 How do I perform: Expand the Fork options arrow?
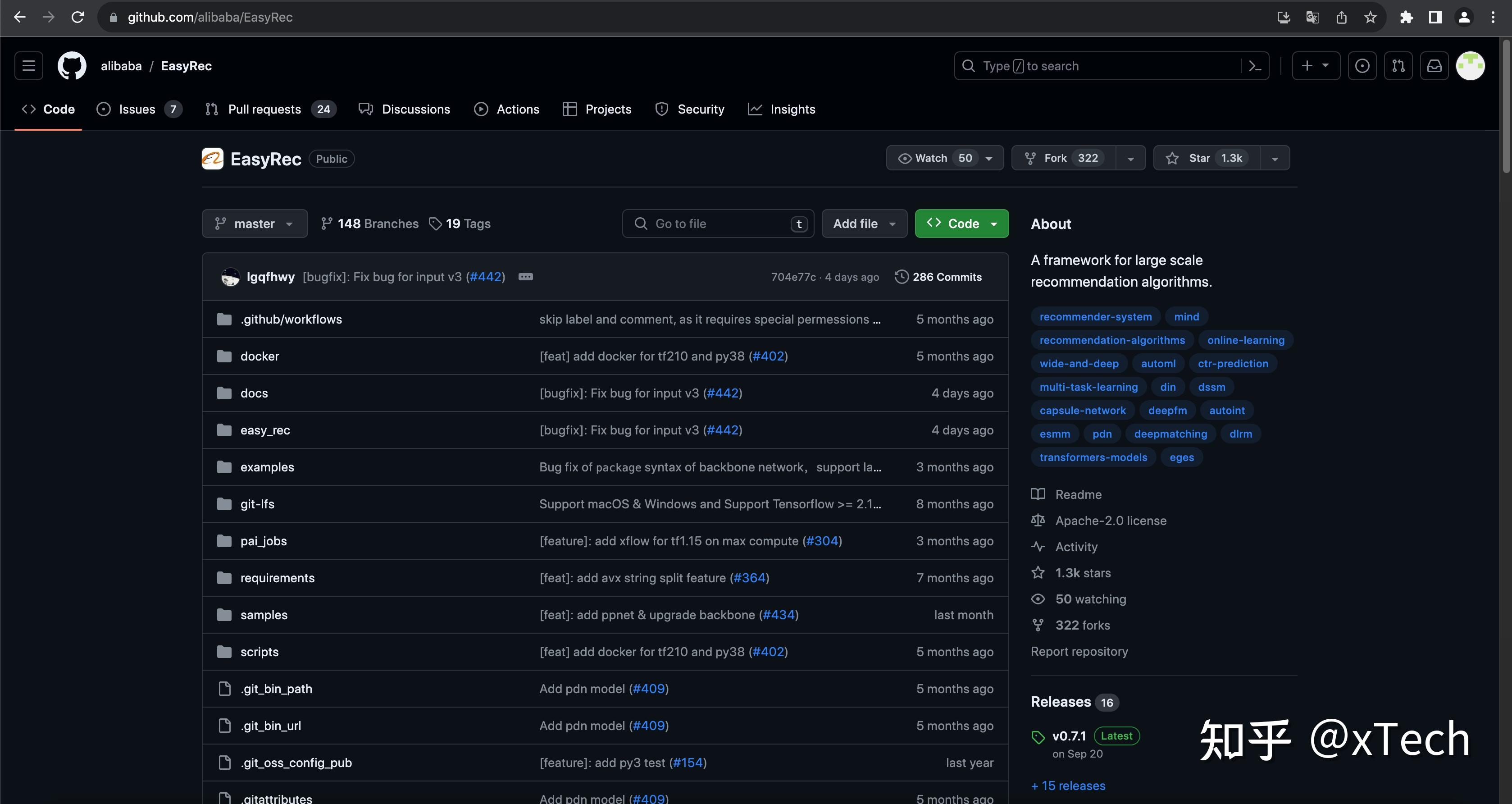tap(1130, 158)
